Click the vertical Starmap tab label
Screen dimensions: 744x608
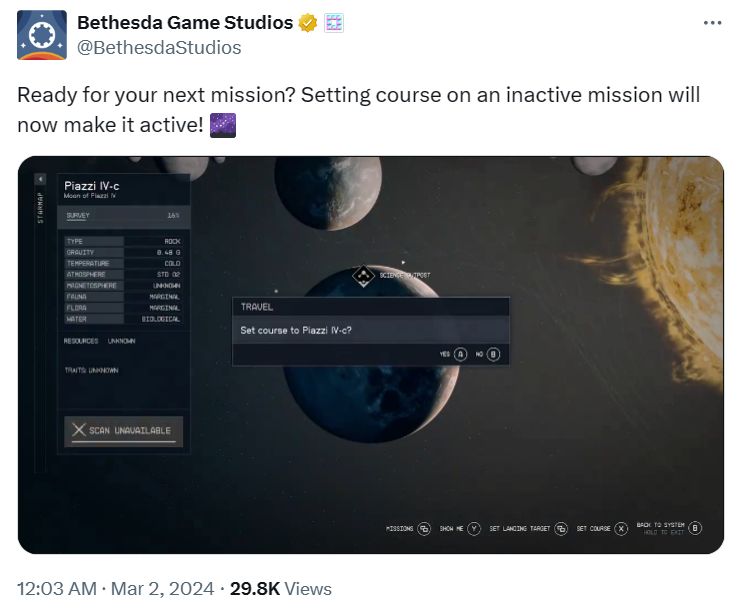point(41,209)
